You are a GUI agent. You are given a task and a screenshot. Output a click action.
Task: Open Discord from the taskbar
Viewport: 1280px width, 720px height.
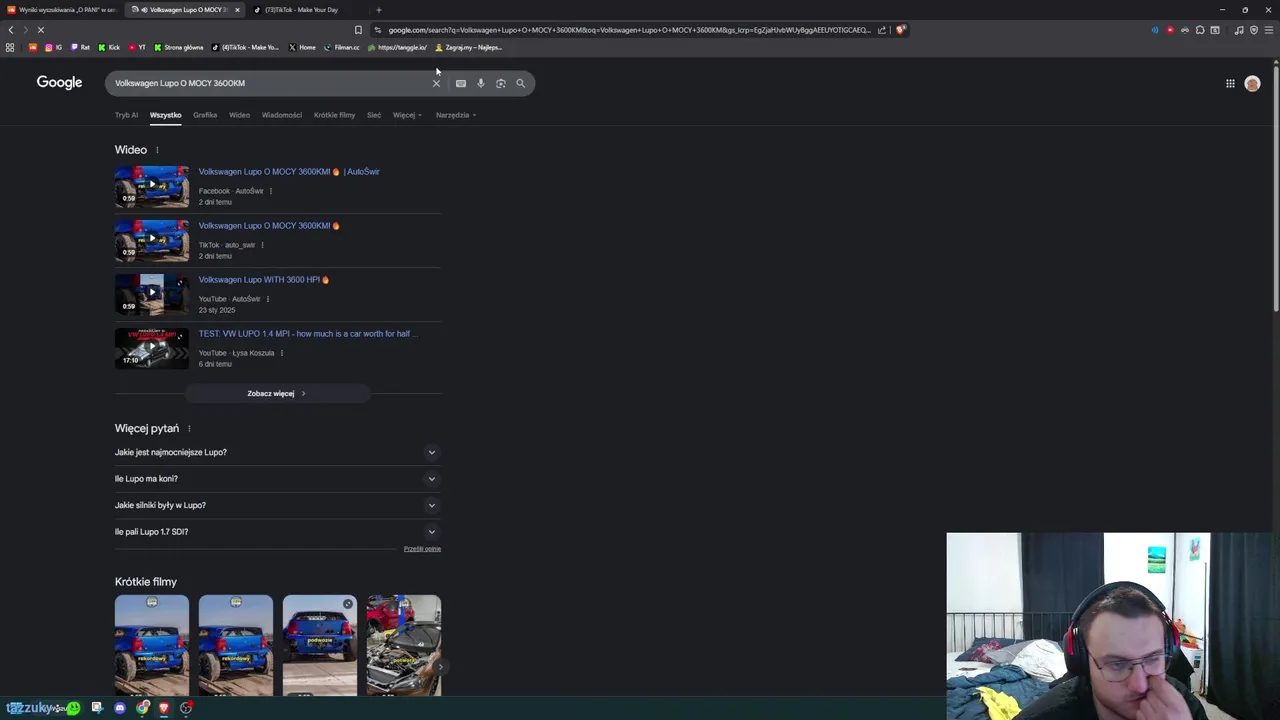pos(120,708)
